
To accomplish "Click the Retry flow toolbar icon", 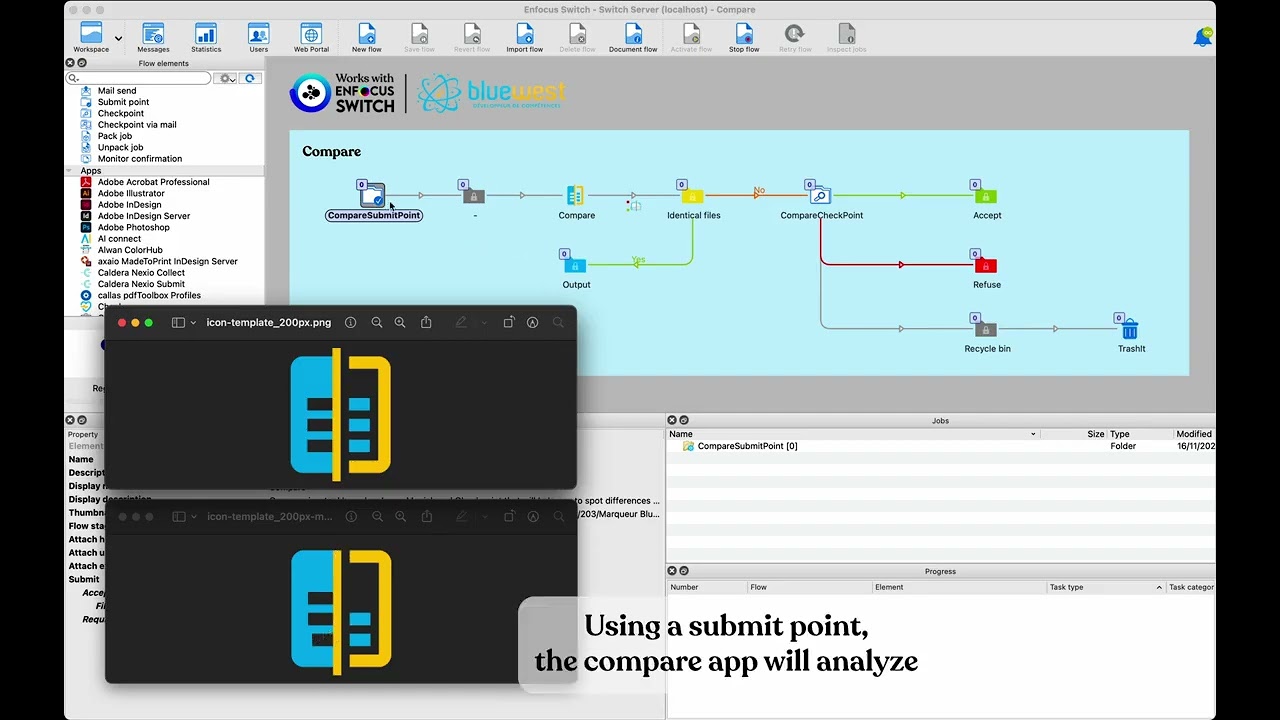I will tap(794, 38).
